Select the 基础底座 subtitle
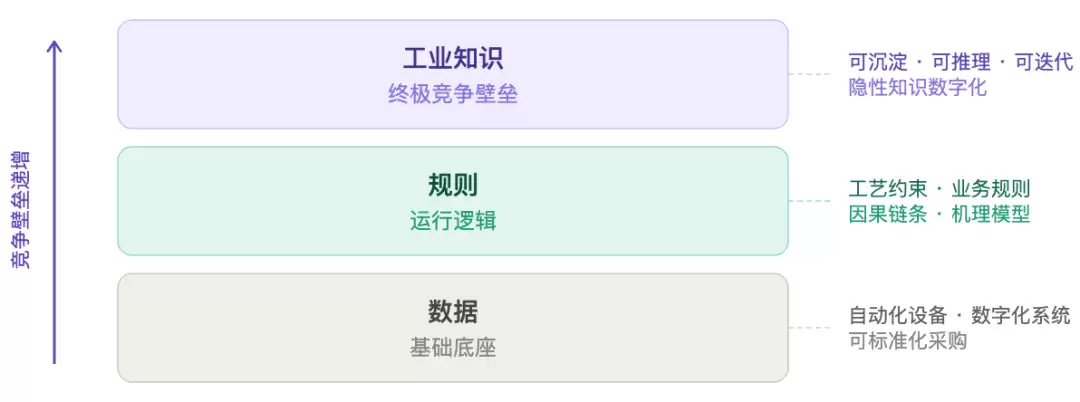 (453, 348)
